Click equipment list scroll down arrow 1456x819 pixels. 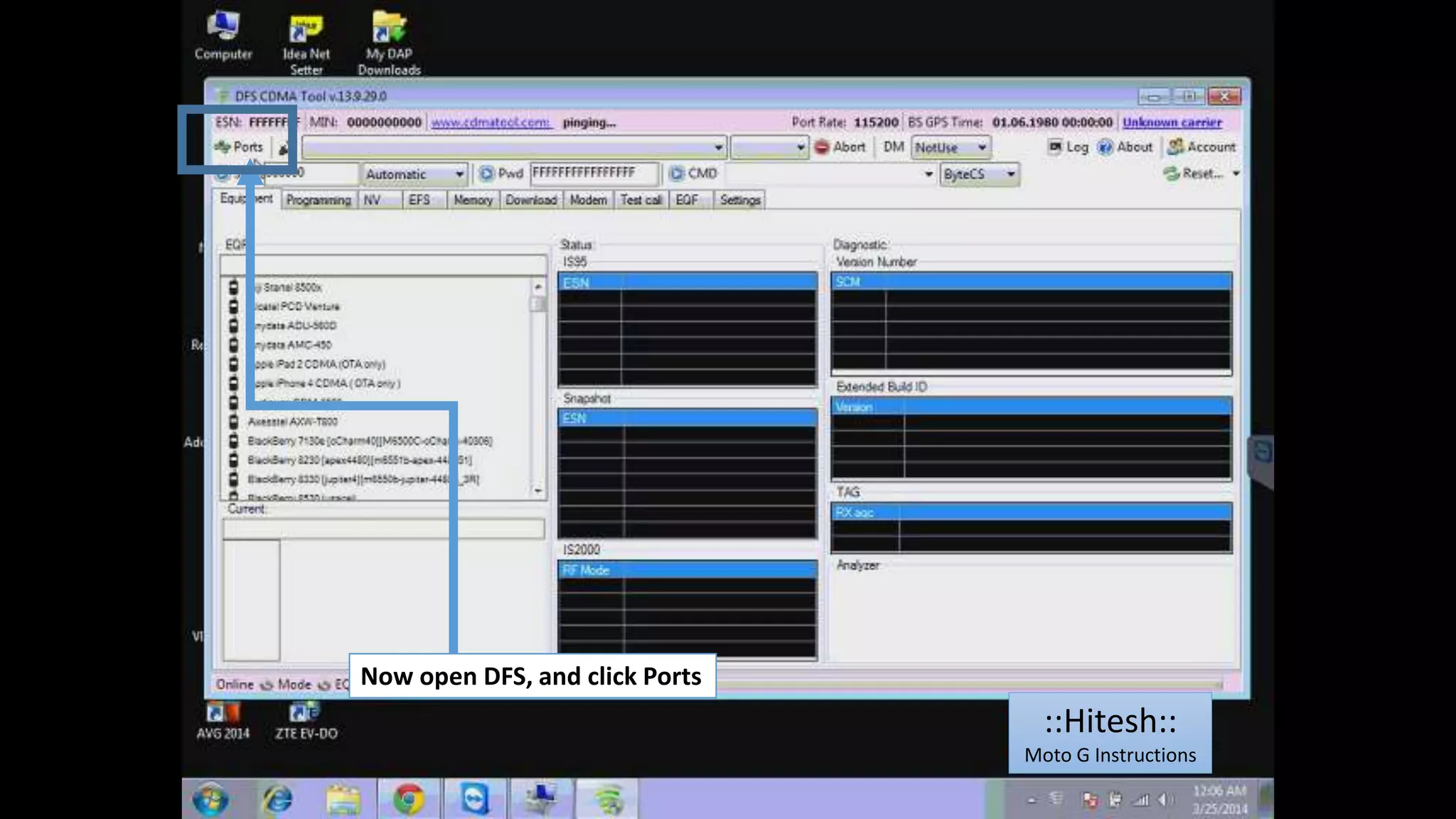click(538, 491)
